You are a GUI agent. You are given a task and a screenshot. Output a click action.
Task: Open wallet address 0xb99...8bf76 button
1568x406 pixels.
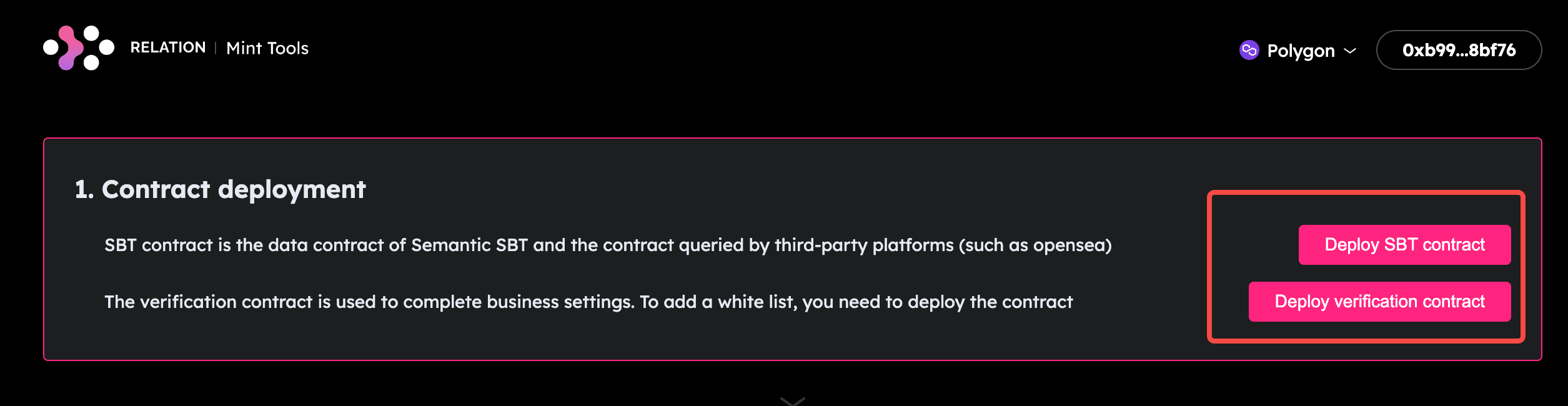pyautogui.click(x=1459, y=50)
